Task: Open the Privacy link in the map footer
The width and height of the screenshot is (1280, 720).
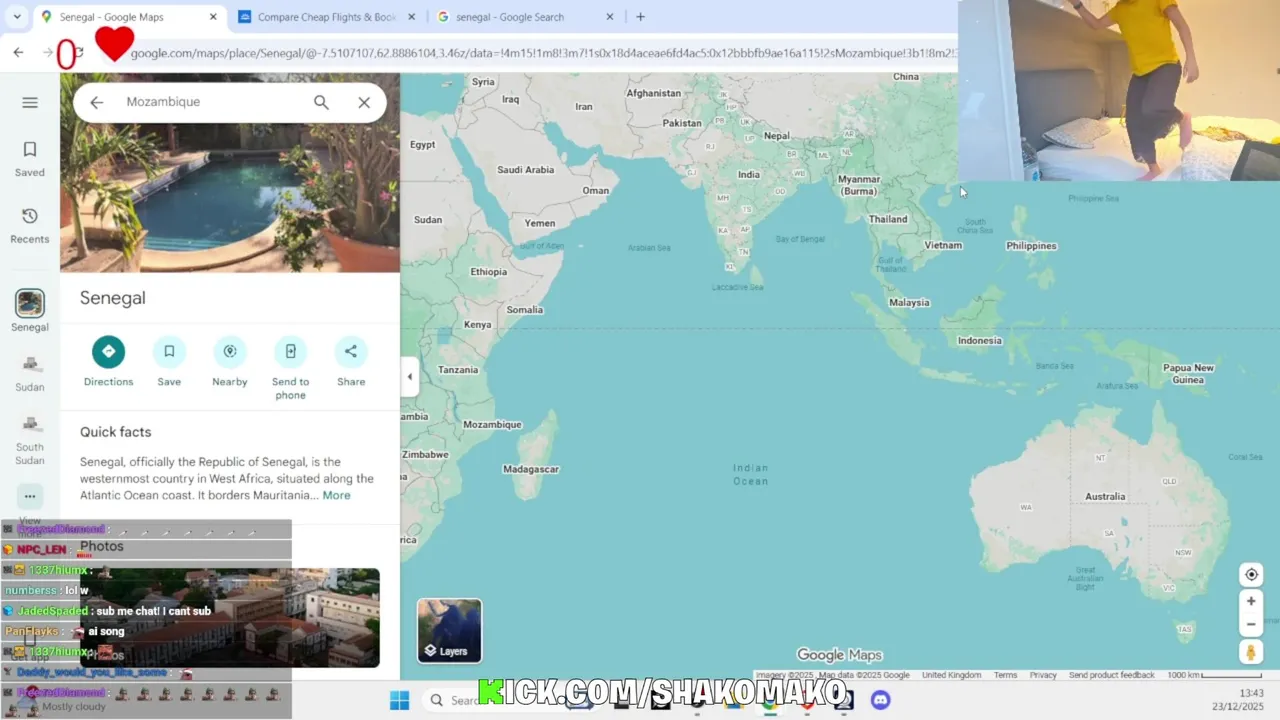Action: (x=1043, y=675)
